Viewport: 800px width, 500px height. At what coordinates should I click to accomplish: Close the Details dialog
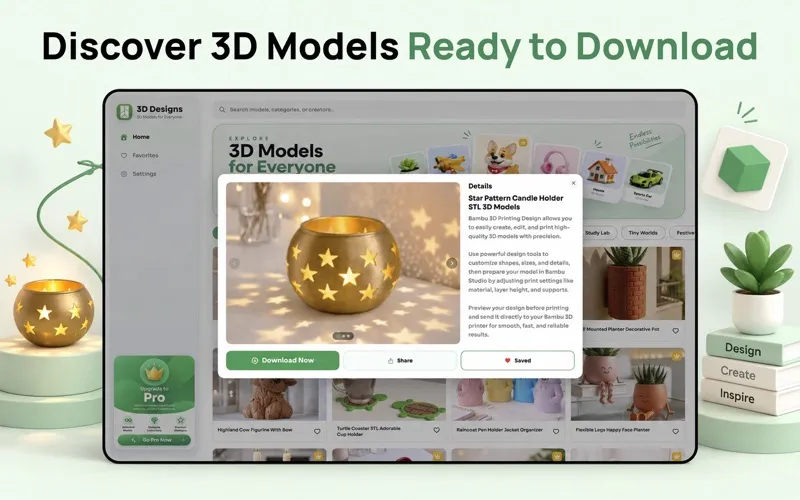point(573,183)
